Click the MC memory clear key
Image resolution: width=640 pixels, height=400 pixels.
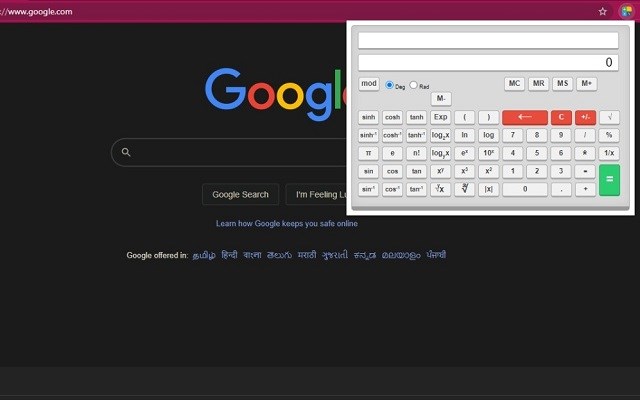pos(514,84)
